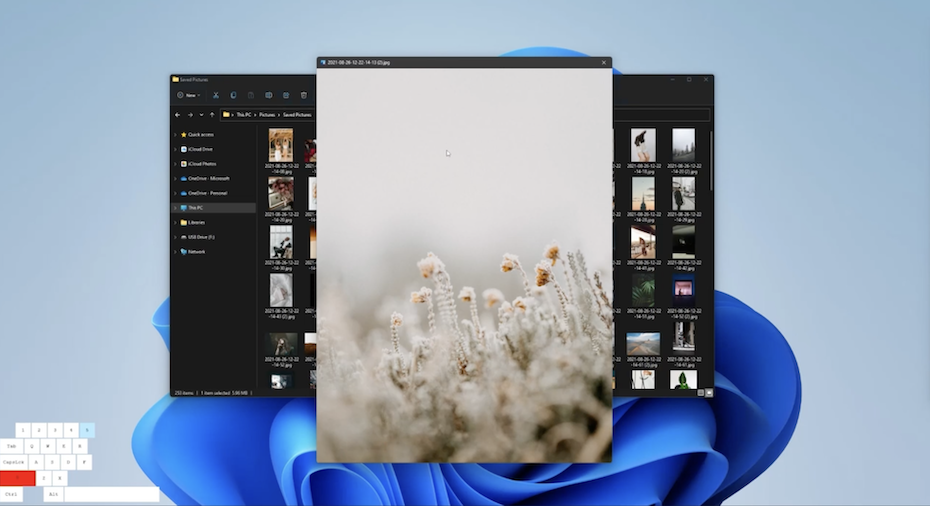Expand the Libraries tree node
The height and width of the screenshot is (506, 930).
pos(175,222)
